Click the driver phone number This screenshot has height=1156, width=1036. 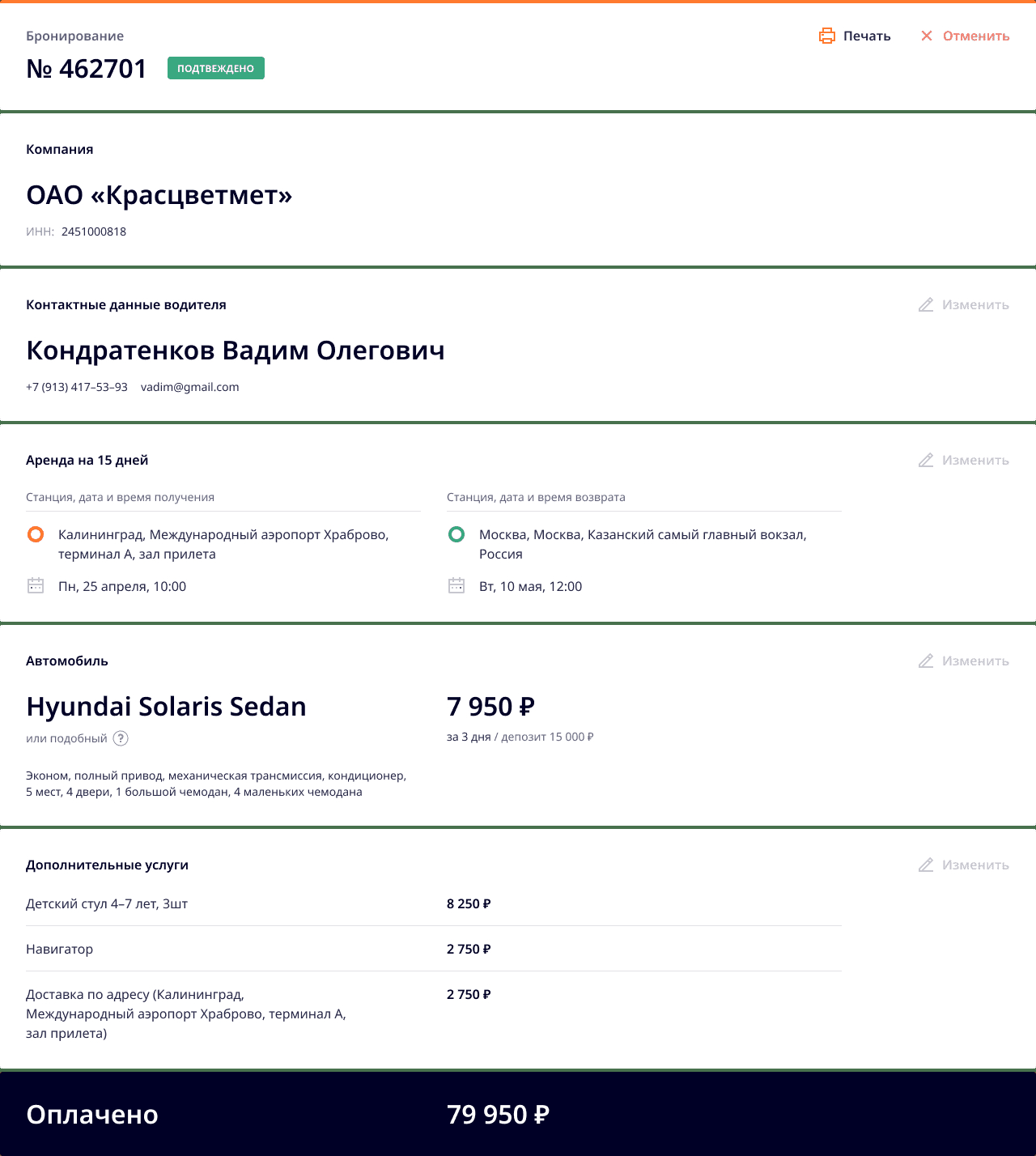point(77,387)
